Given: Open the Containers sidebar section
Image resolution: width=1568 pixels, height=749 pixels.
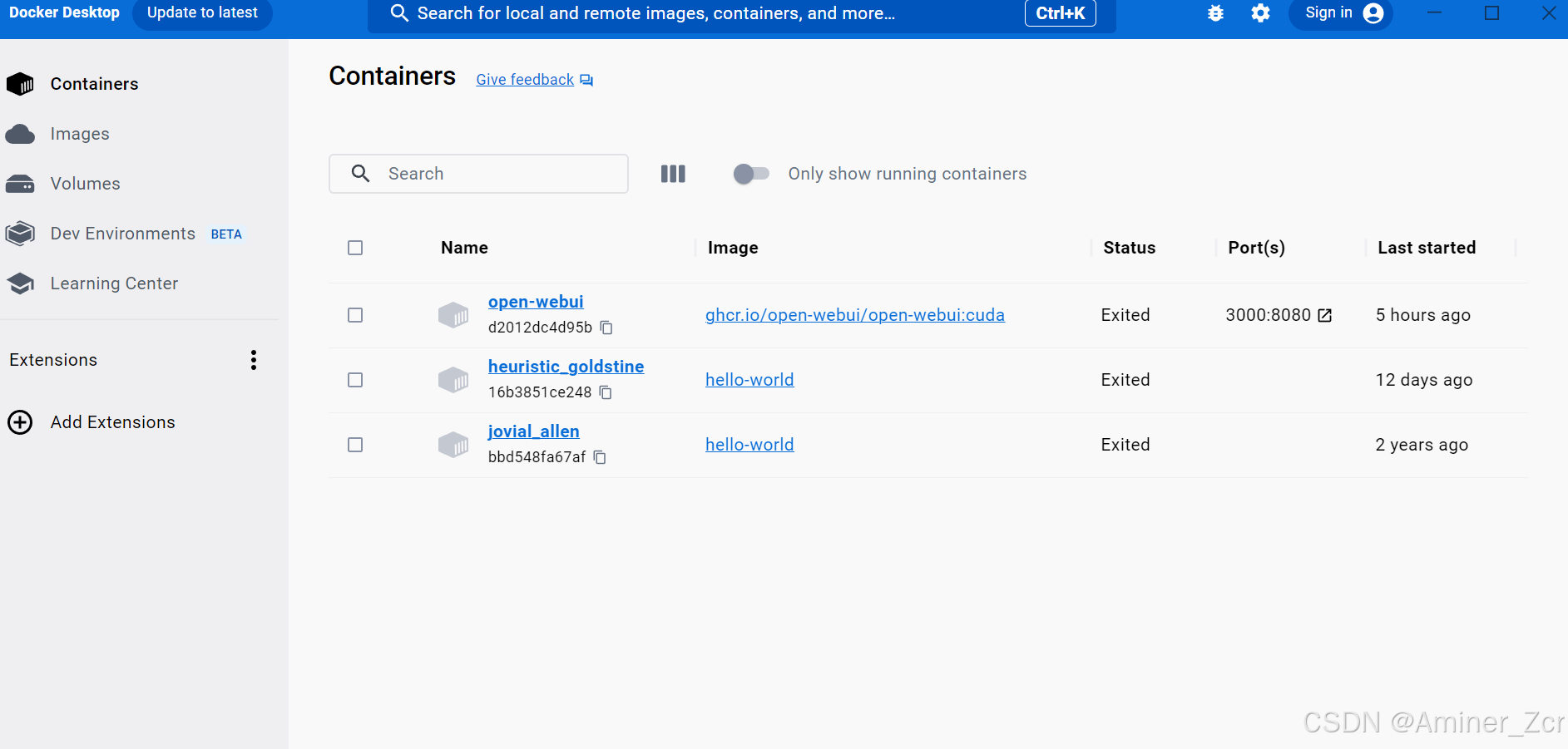Looking at the screenshot, I should (94, 84).
